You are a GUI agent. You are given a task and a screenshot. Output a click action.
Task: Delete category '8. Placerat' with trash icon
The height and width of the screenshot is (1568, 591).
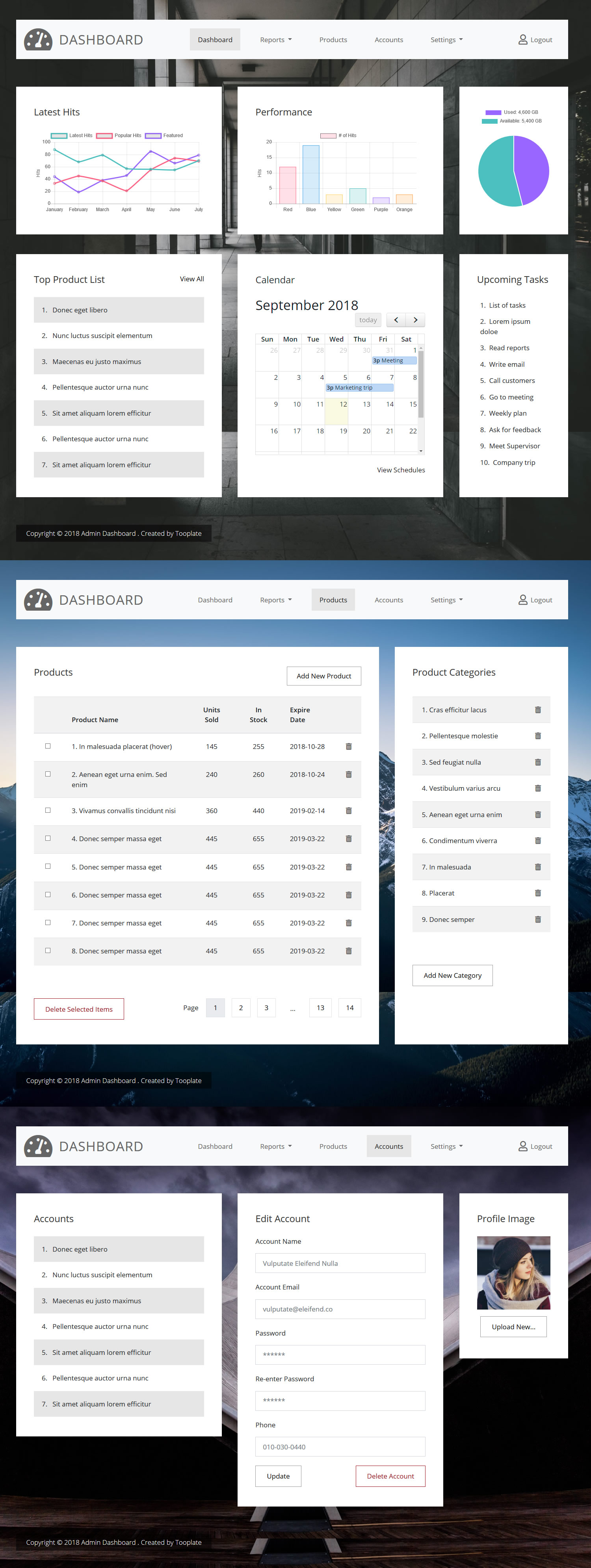point(538,893)
